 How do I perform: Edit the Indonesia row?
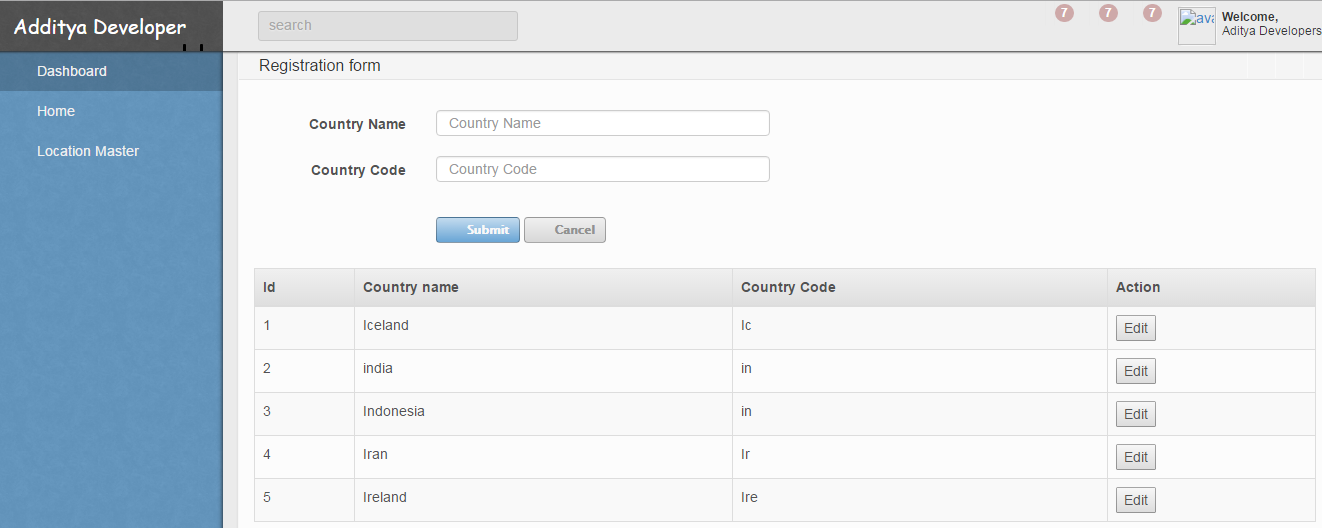[1135, 414]
